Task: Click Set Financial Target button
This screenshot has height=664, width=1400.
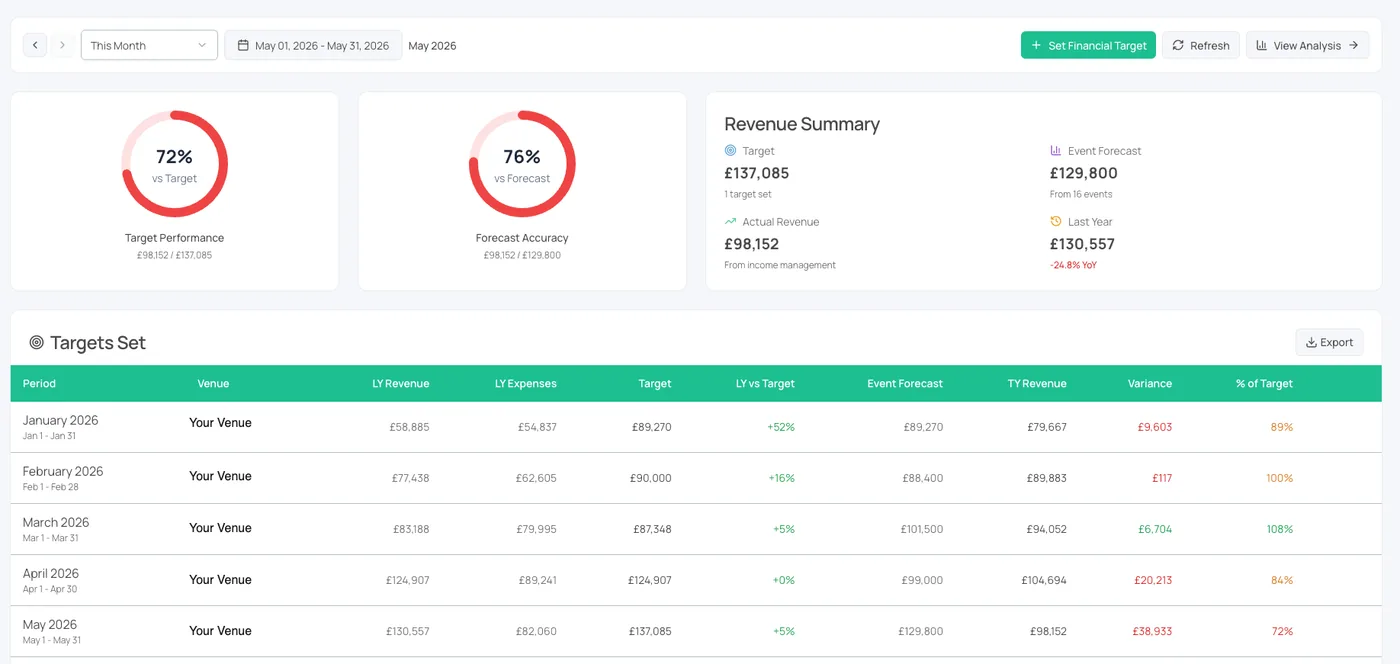Action: [x=1088, y=45]
